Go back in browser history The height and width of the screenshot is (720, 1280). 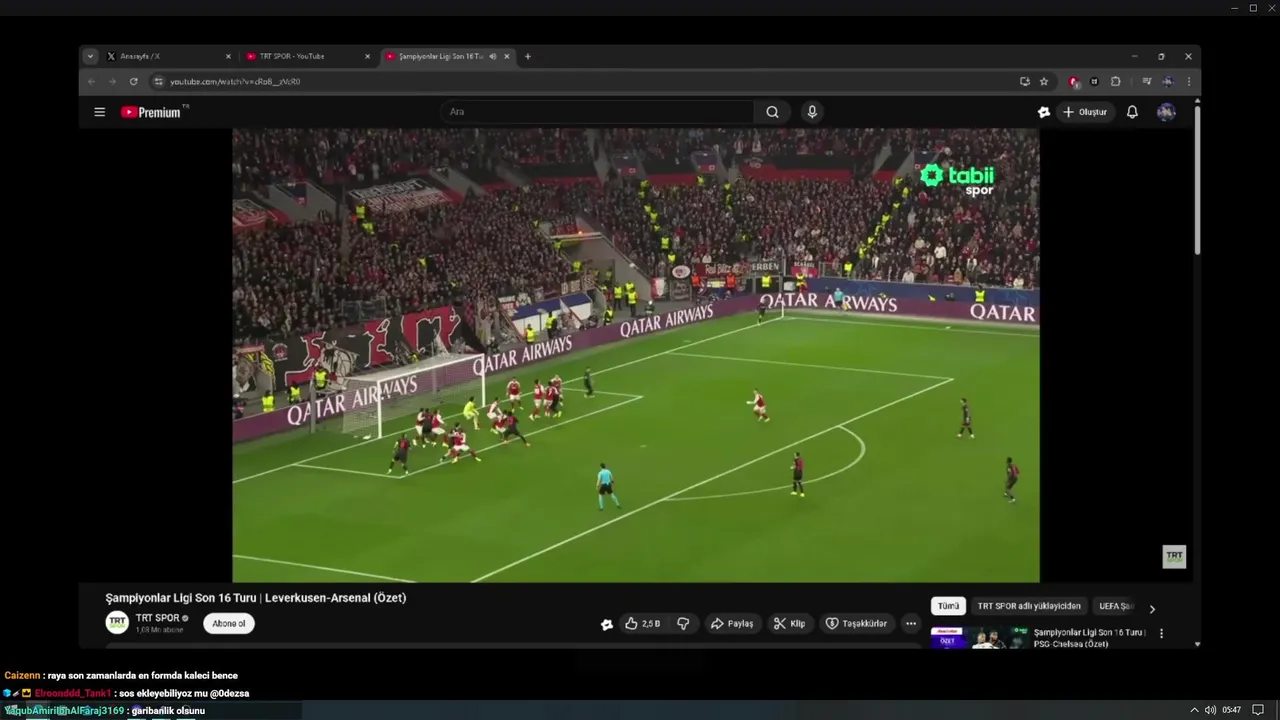(91, 82)
